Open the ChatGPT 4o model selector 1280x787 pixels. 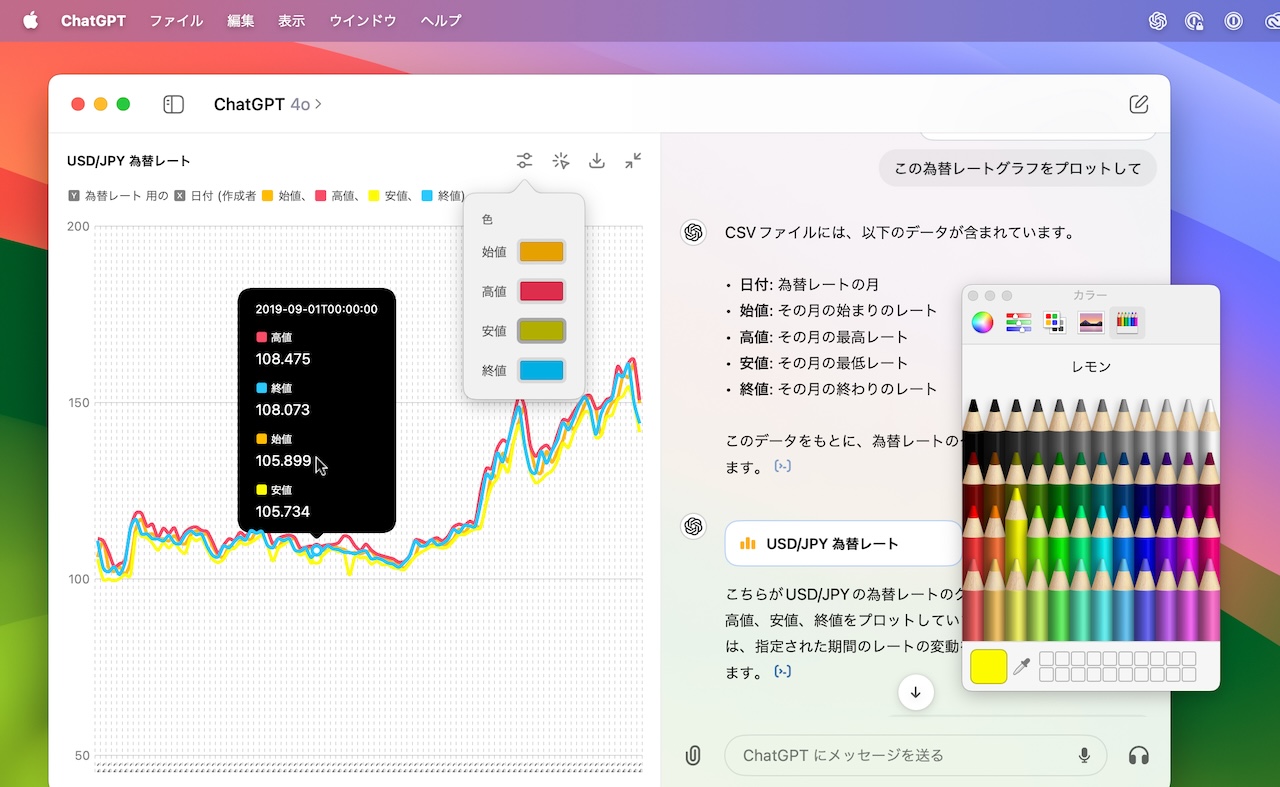click(267, 104)
